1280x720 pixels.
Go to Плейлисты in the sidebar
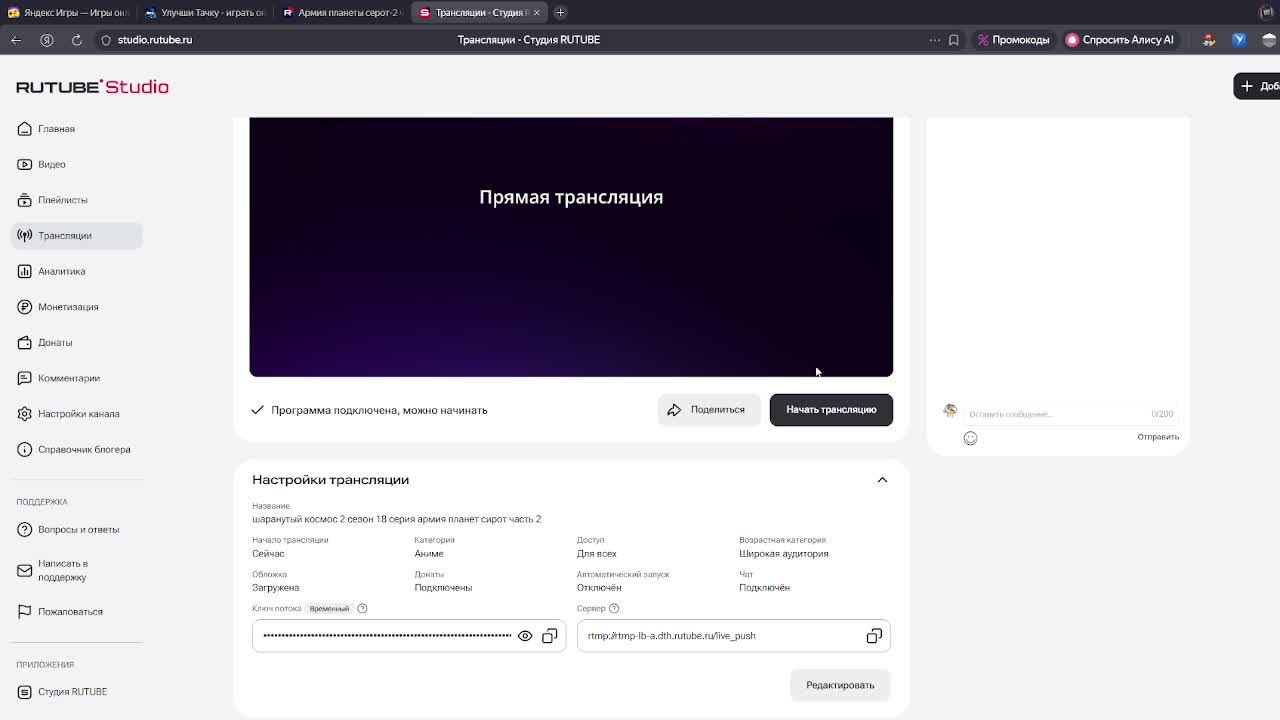pos(76,200)
